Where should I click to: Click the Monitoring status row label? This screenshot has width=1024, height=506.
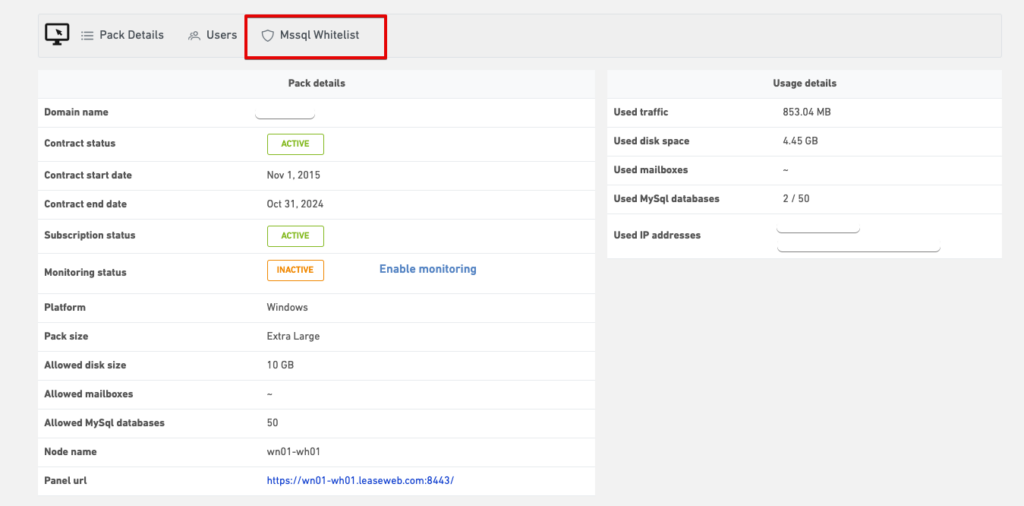[86, 272]
